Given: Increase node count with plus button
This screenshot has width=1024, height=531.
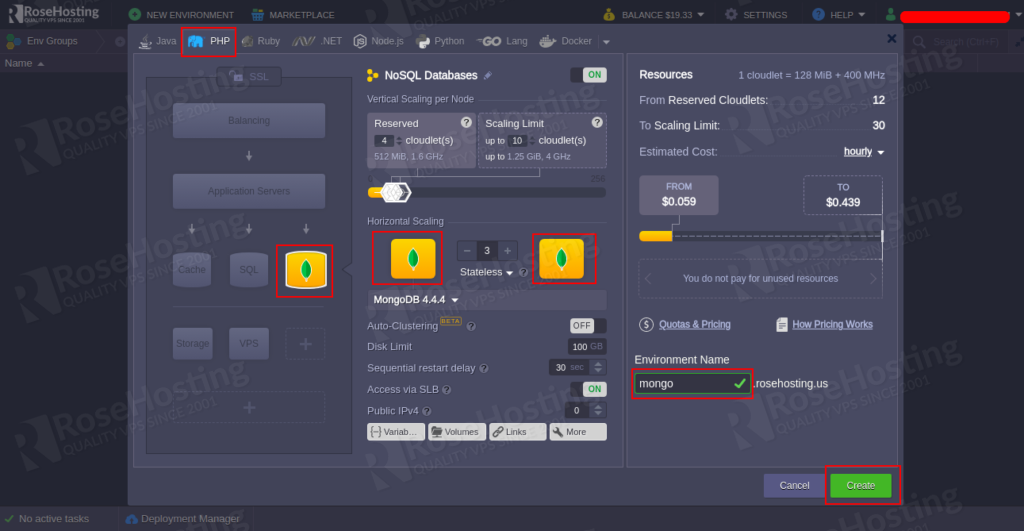Looking at the screenshot, I should [x=507, y=250].
